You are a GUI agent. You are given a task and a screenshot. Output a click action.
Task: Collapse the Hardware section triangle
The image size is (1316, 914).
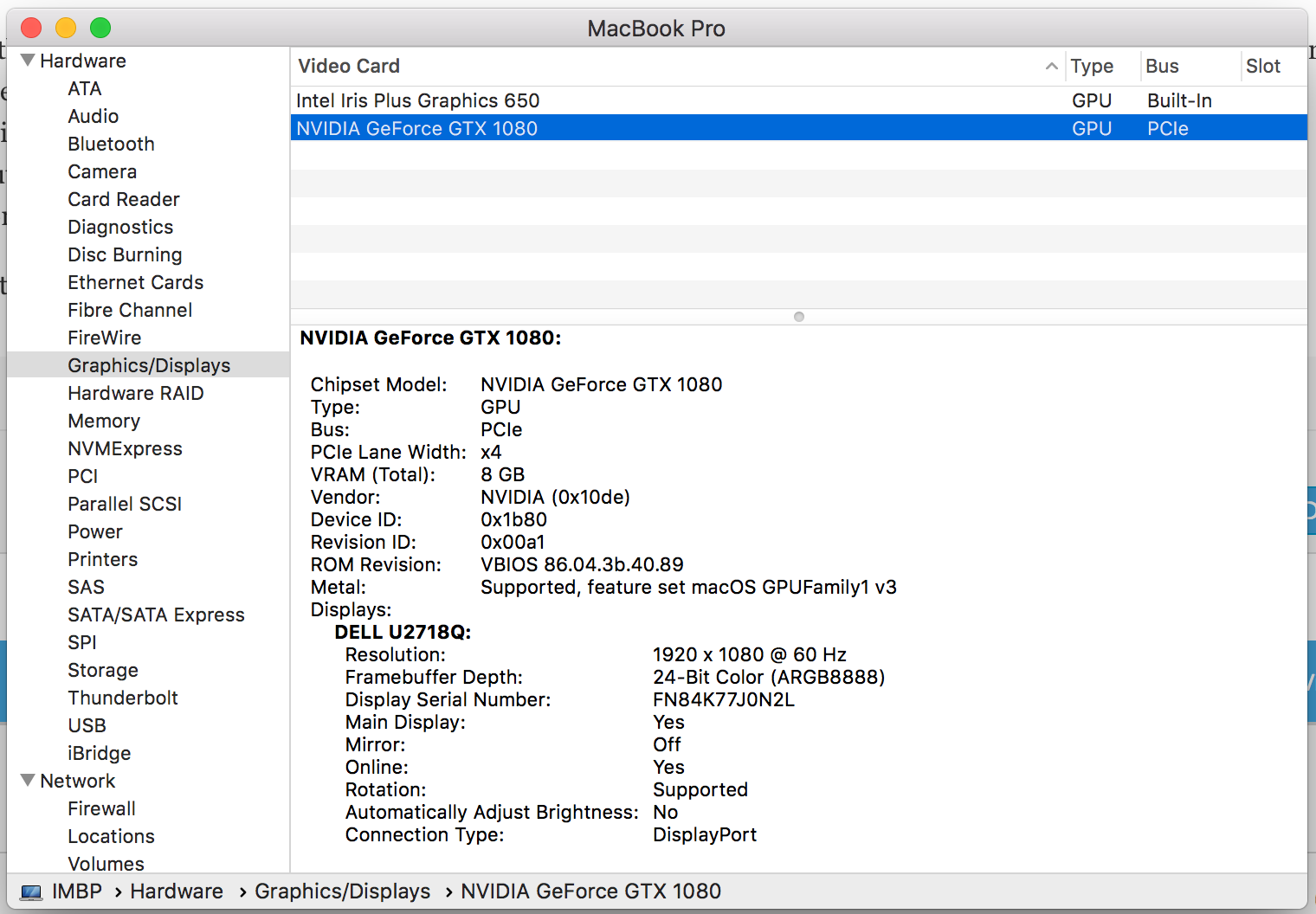pos(28,61)
